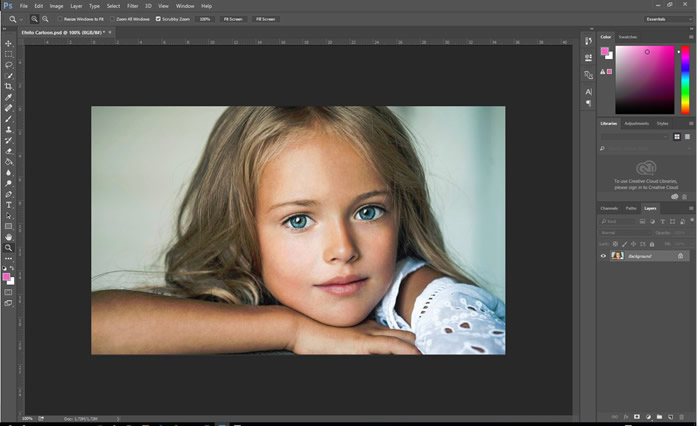Click the rainbow hue slider strip

[x=685, y=80]
